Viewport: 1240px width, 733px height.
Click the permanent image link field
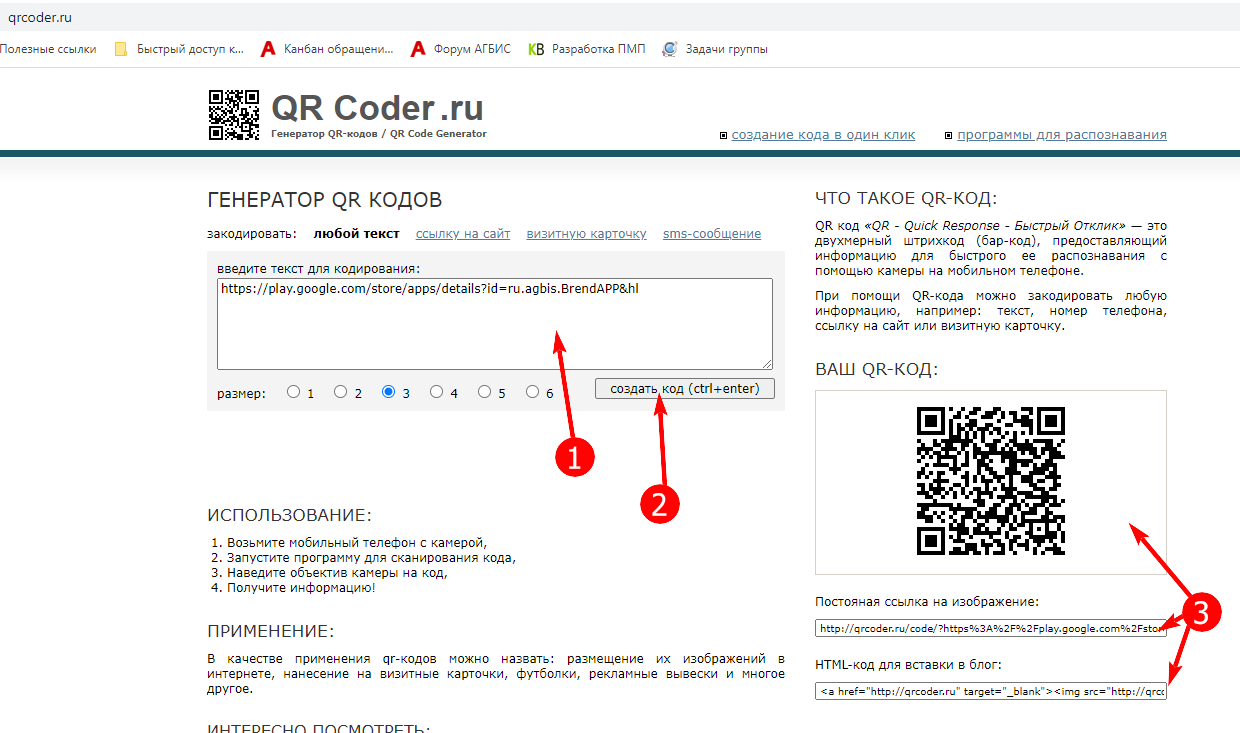click(991, 628)
